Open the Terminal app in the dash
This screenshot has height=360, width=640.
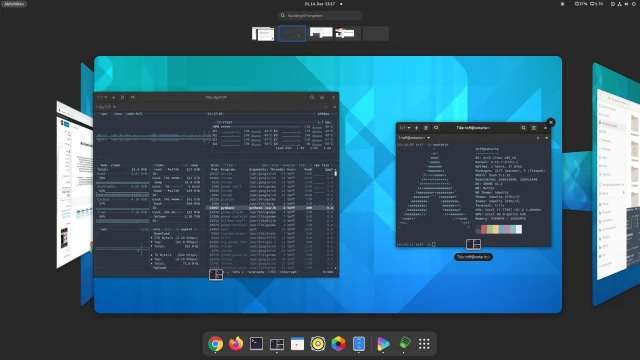pyautogui.click(x=256, y=344)
